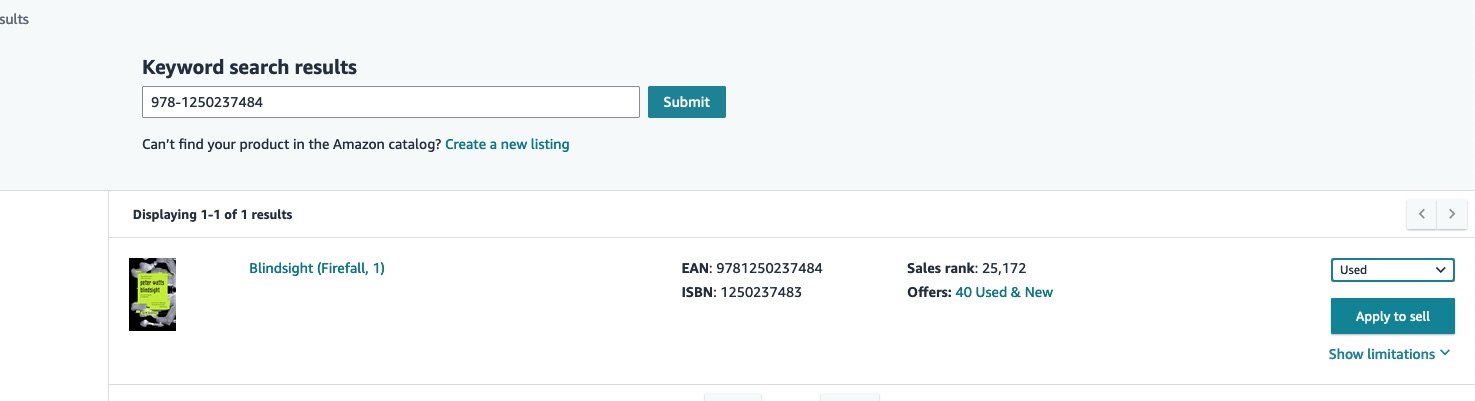Go to the previous results page arrow

(x=1421, y=214)
